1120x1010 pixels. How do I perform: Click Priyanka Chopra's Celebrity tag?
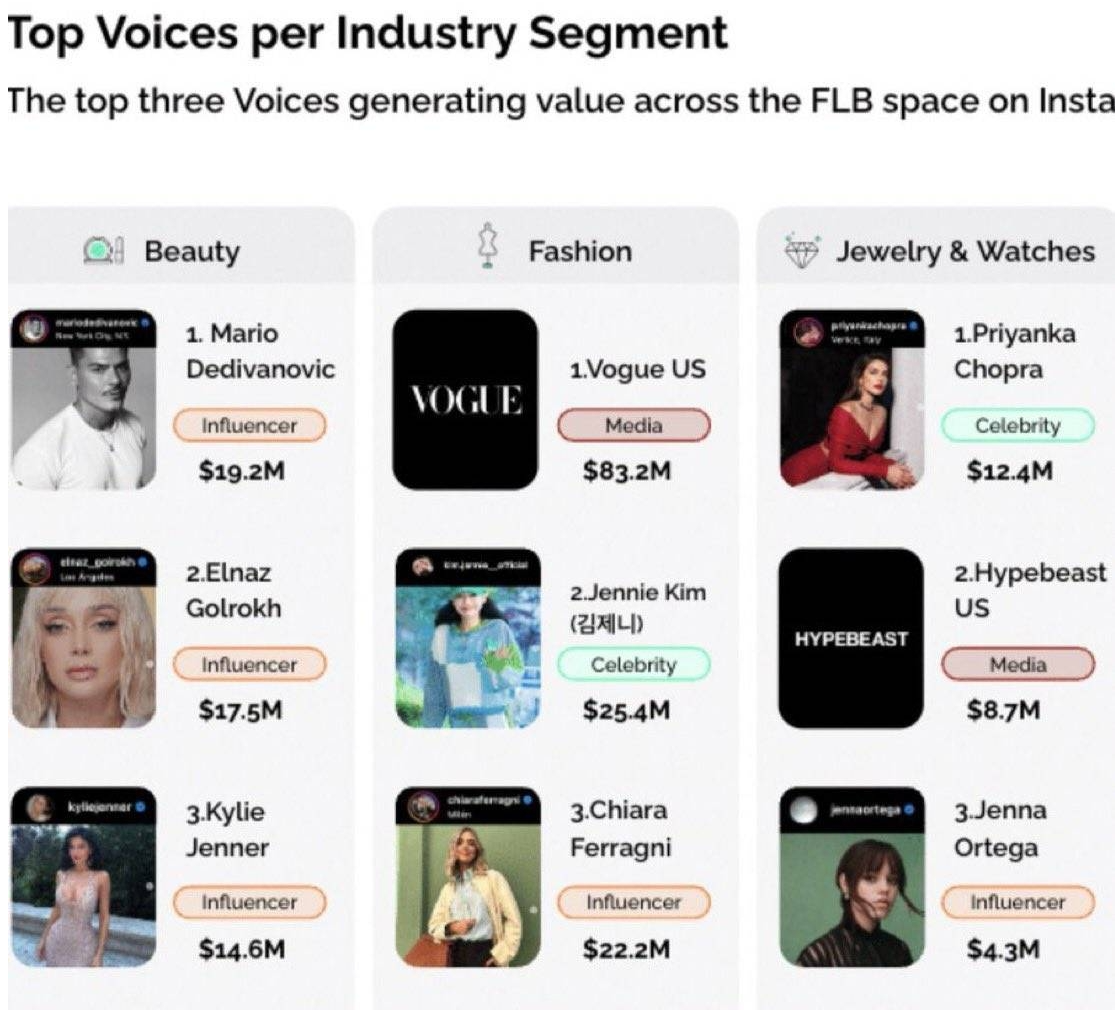point(1018,426)
